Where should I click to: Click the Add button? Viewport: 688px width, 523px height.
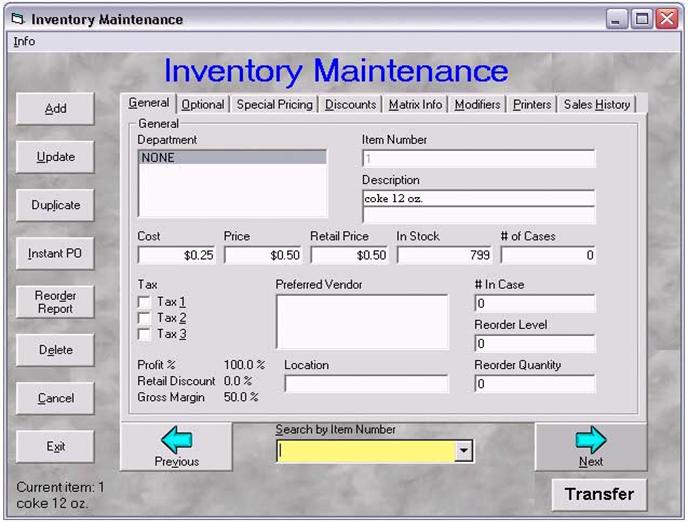click(x=55, y=108)
